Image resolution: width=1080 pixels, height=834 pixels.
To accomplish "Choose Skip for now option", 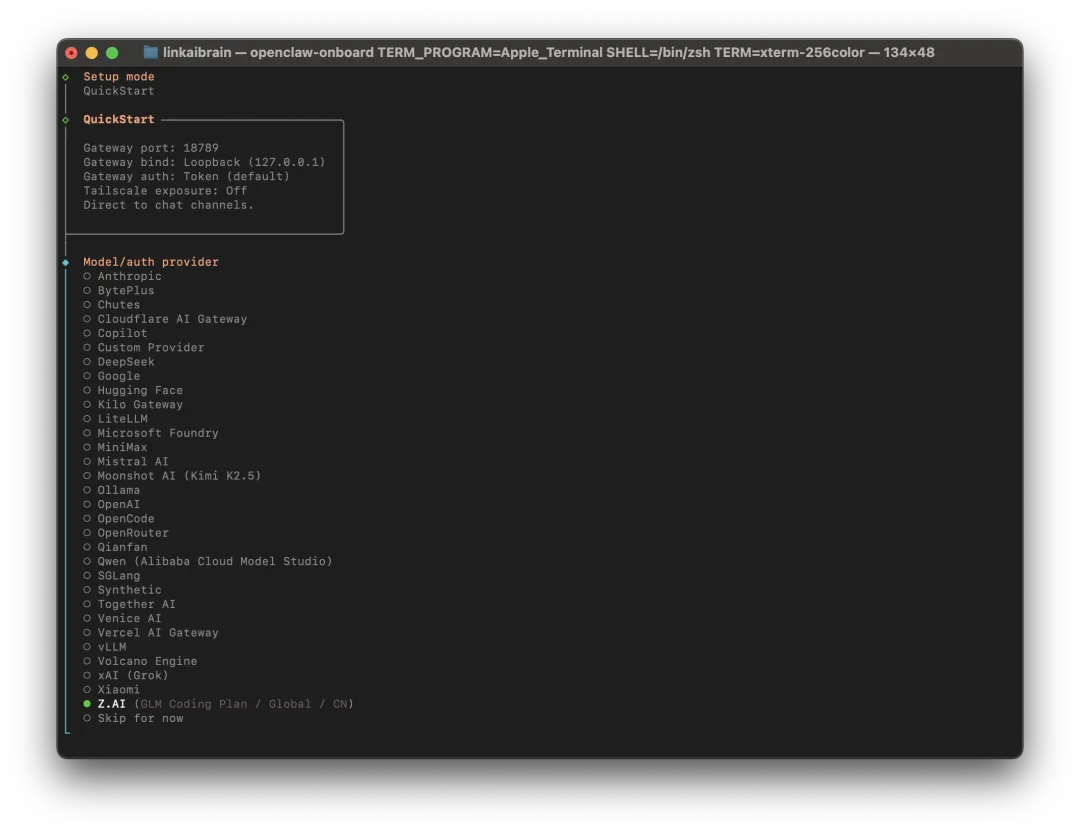I will [133, 718].
